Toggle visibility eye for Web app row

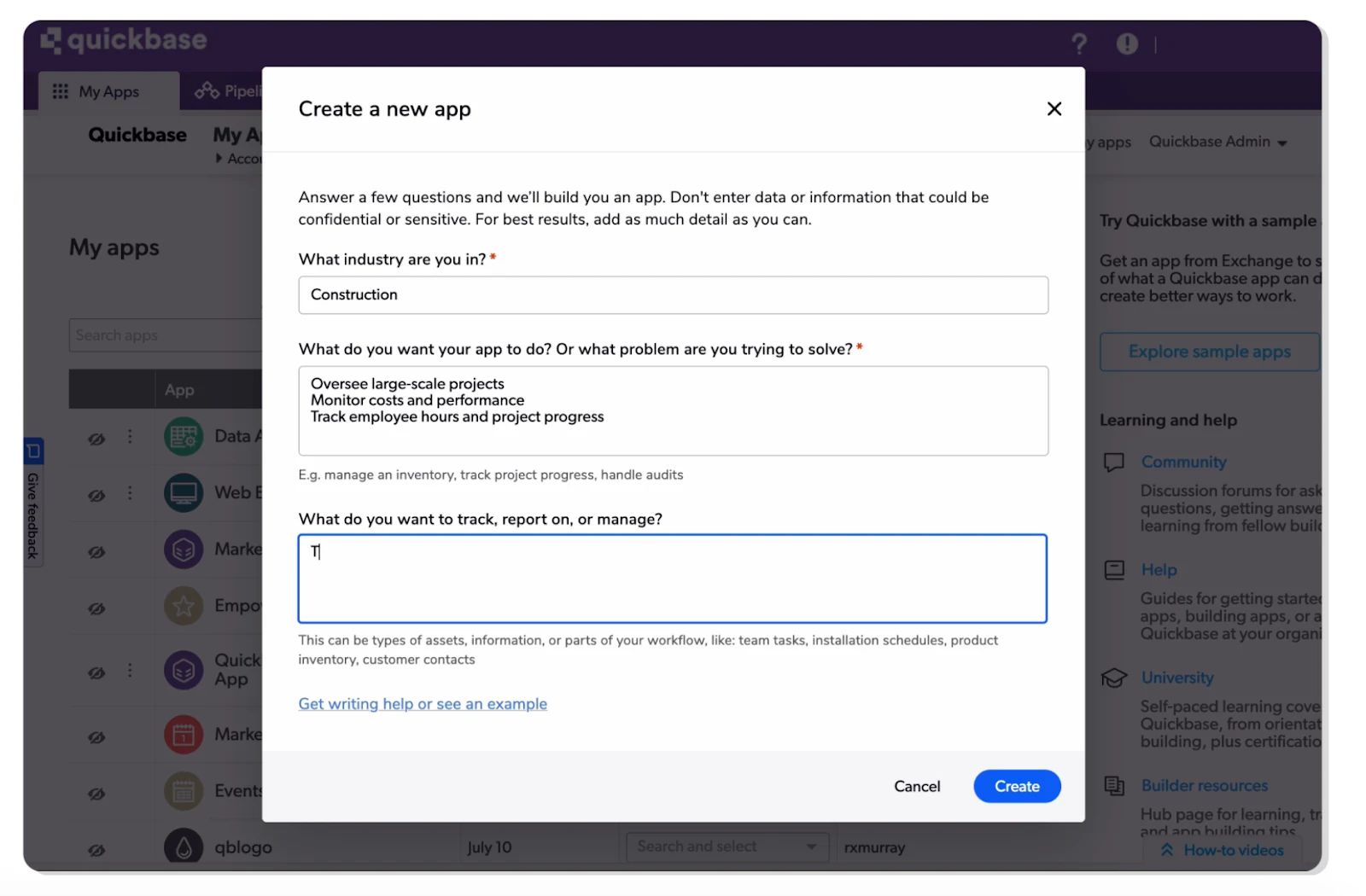[x=96, y=495]
